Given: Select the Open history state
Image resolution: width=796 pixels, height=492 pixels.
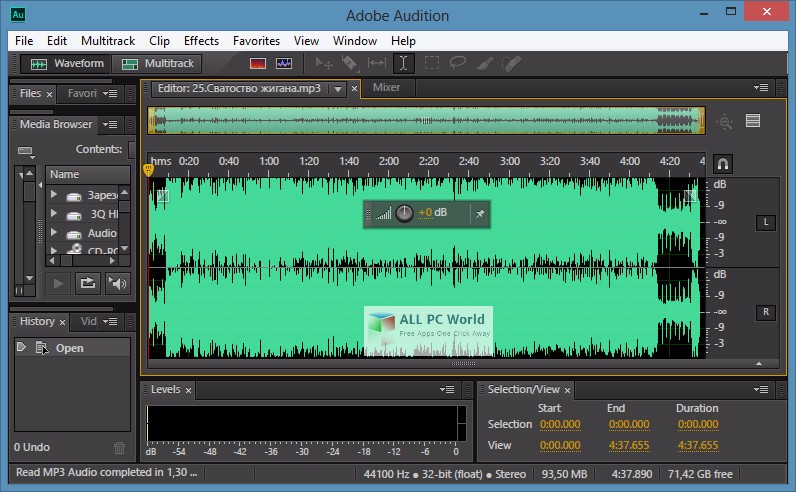Looking at the screenshot, I should pyautogui.click(x=72, y=348).
